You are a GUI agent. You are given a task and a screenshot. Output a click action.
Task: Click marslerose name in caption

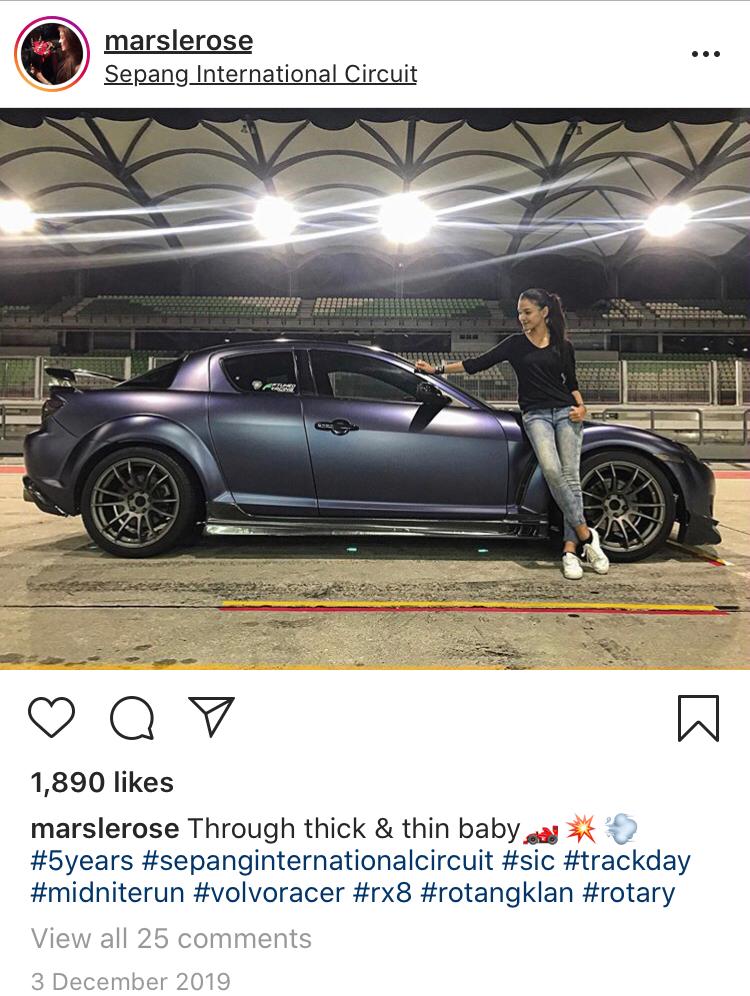(105, 829)
